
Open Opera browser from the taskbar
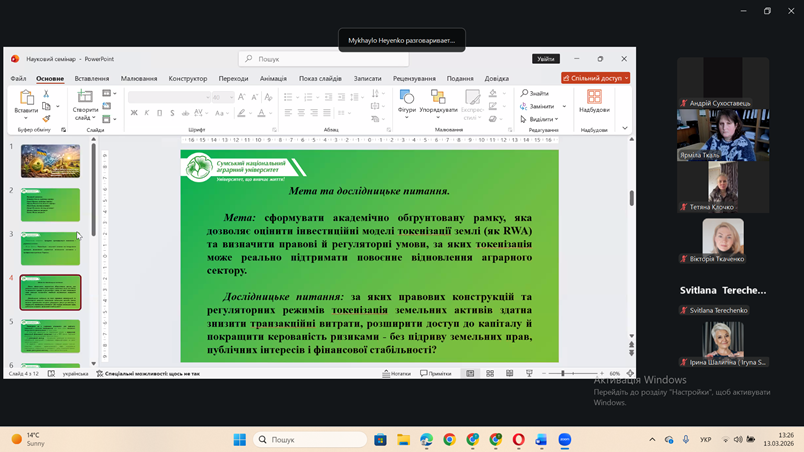518,440
